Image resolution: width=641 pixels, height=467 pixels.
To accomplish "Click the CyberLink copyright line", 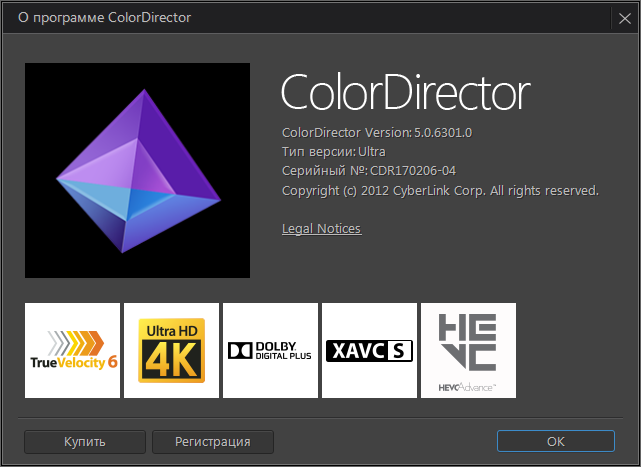I will [440, 190].
